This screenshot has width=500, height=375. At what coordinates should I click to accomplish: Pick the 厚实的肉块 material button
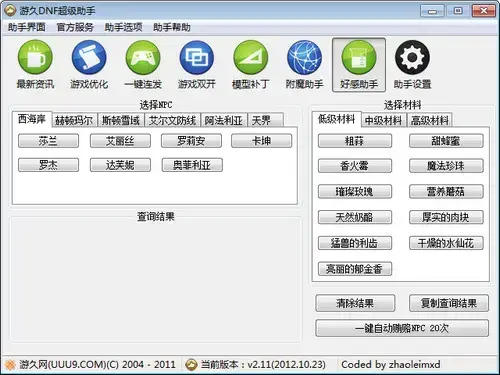click(446, 217)
